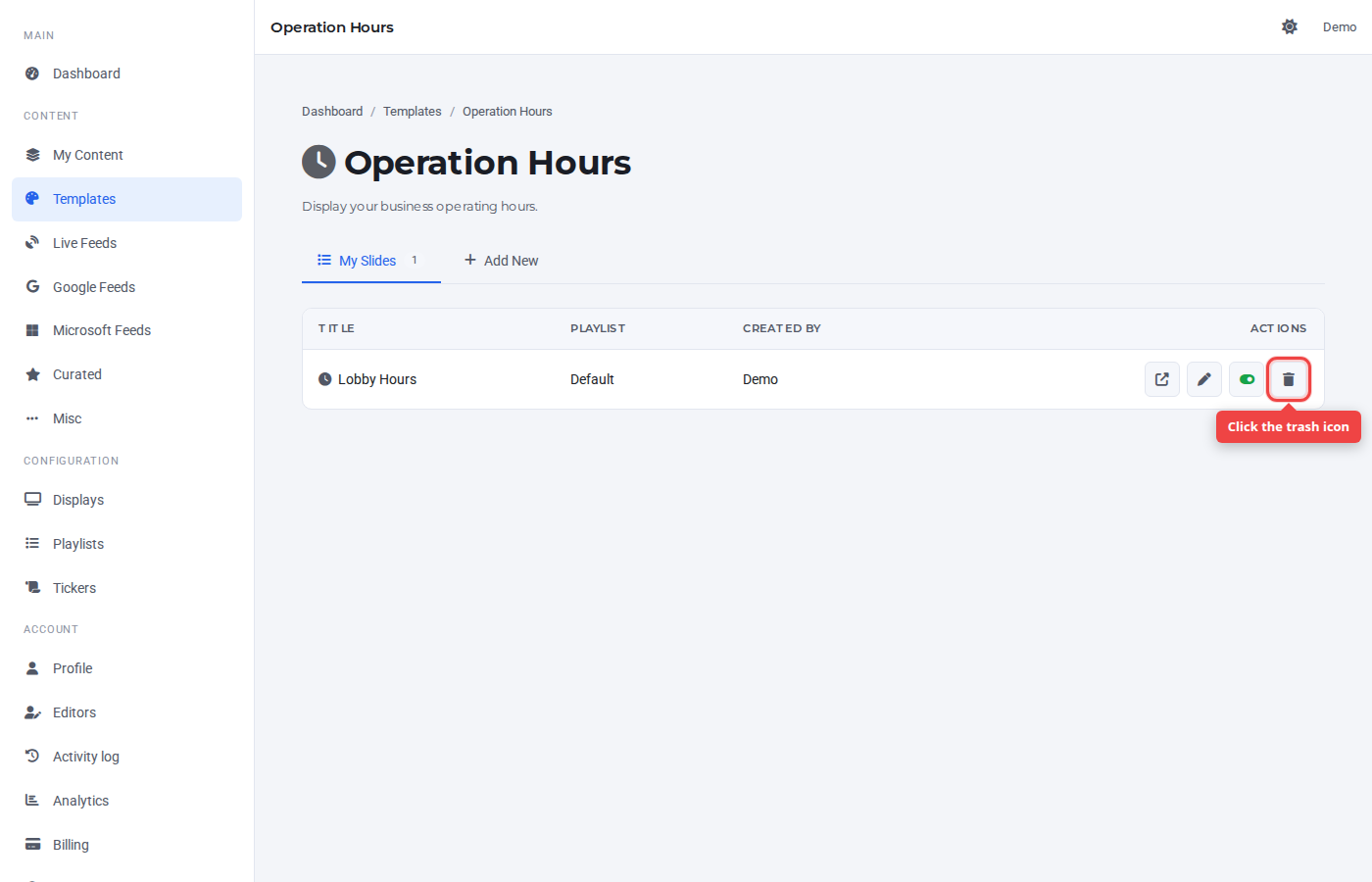This screenshot has width=1372, height=882.
Task: Edit Lobby Hours slide with pencil icon
Action: coord(1204,379)
